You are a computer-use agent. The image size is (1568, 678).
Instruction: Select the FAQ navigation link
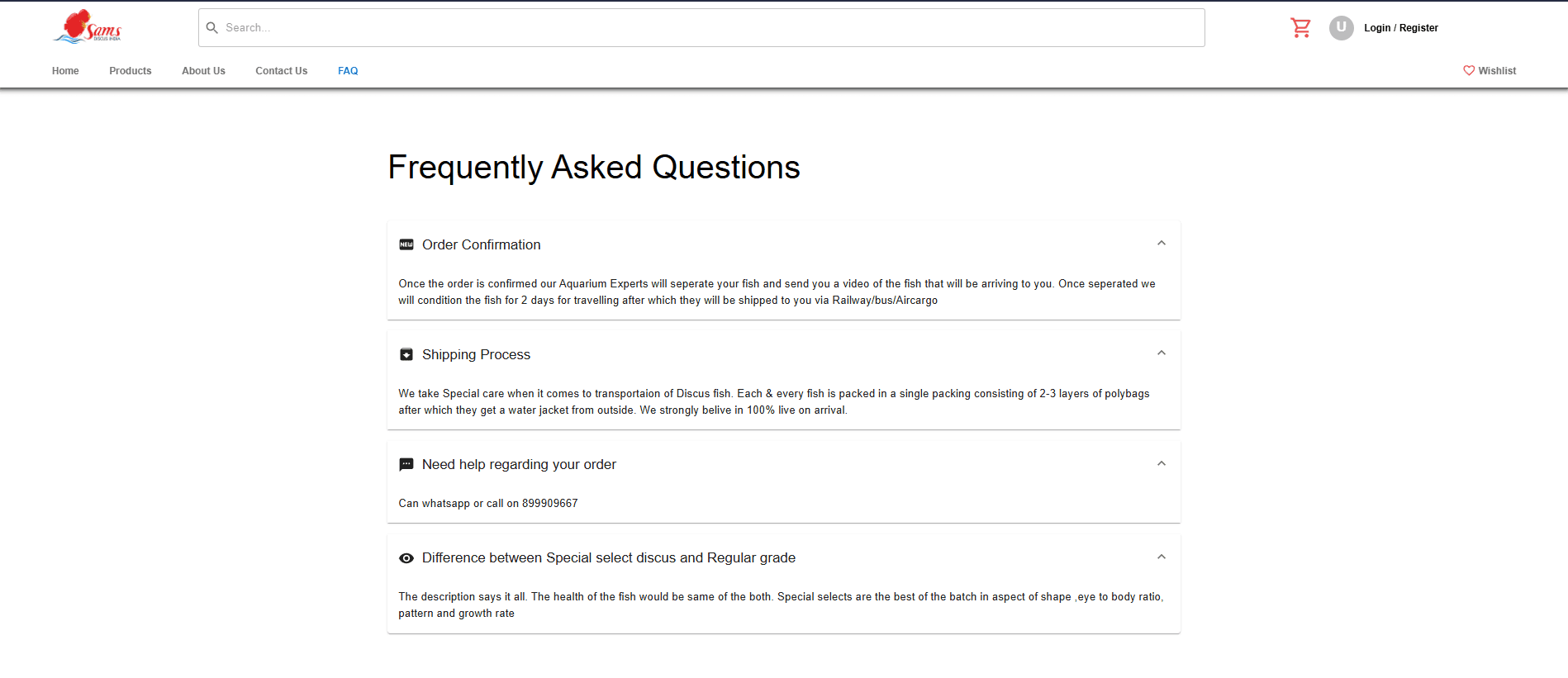point(348,71)
